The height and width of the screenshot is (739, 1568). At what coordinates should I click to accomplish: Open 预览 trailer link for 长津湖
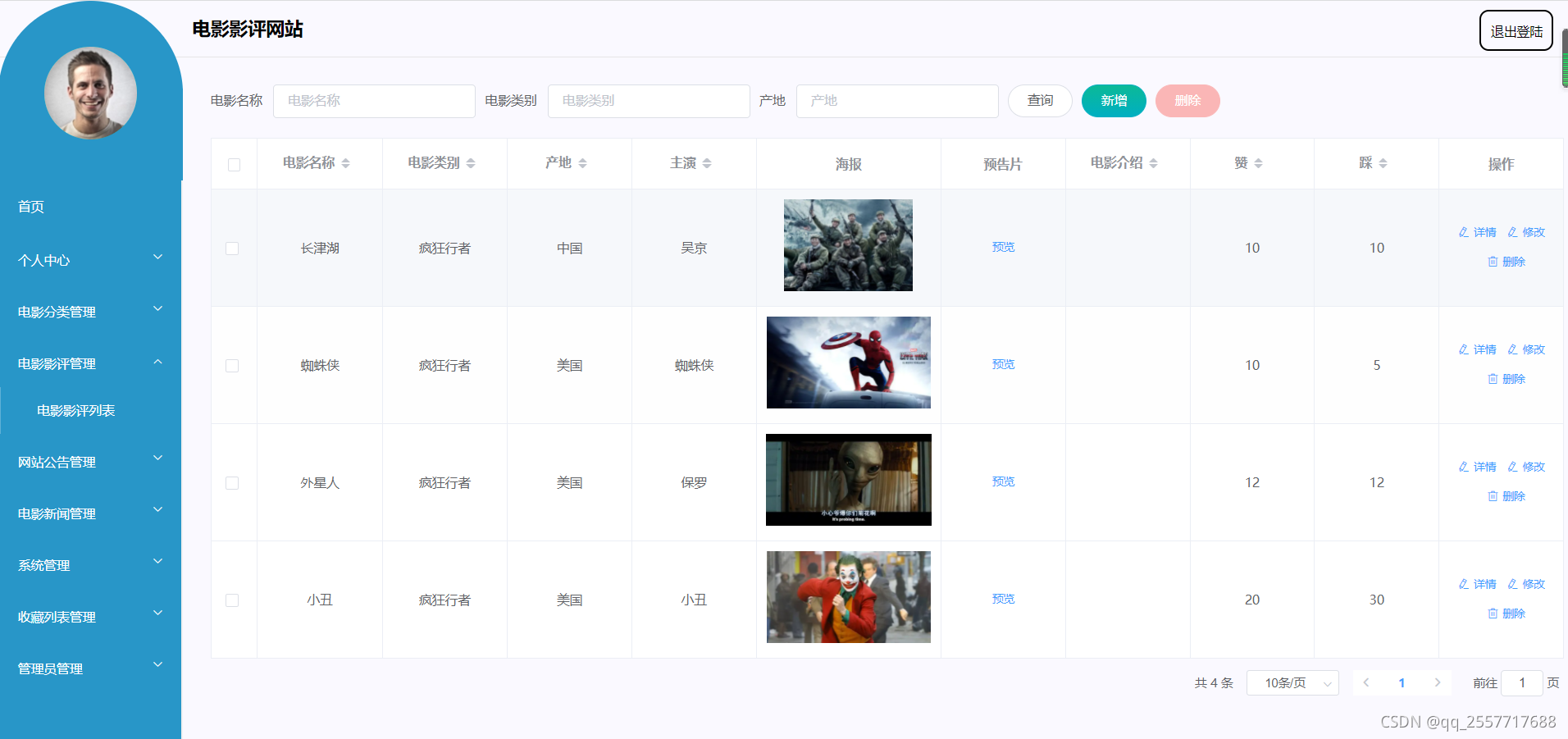[1003, 247]
